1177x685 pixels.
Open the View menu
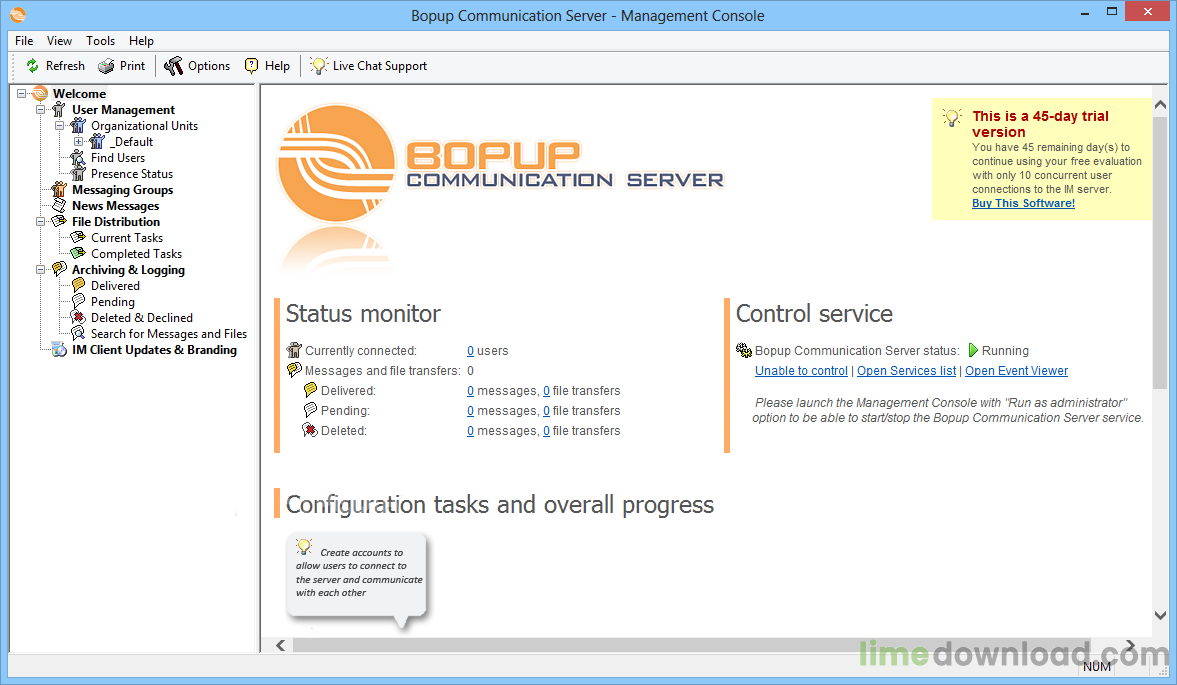[x=59, y=41]
